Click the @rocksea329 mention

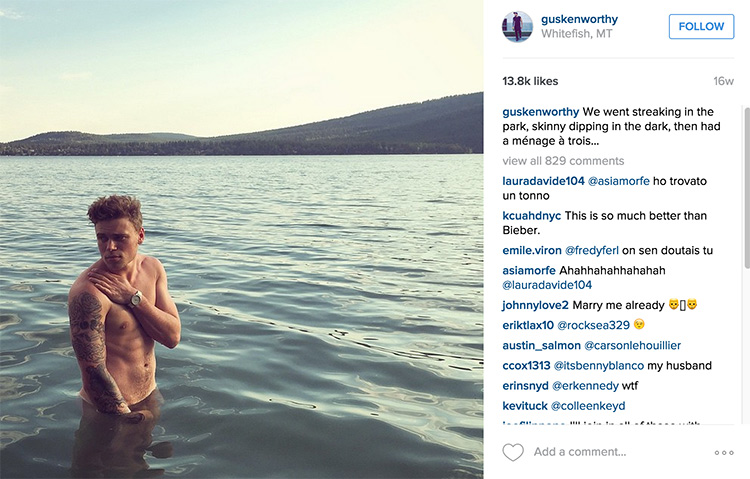click(x=593, y=325)
